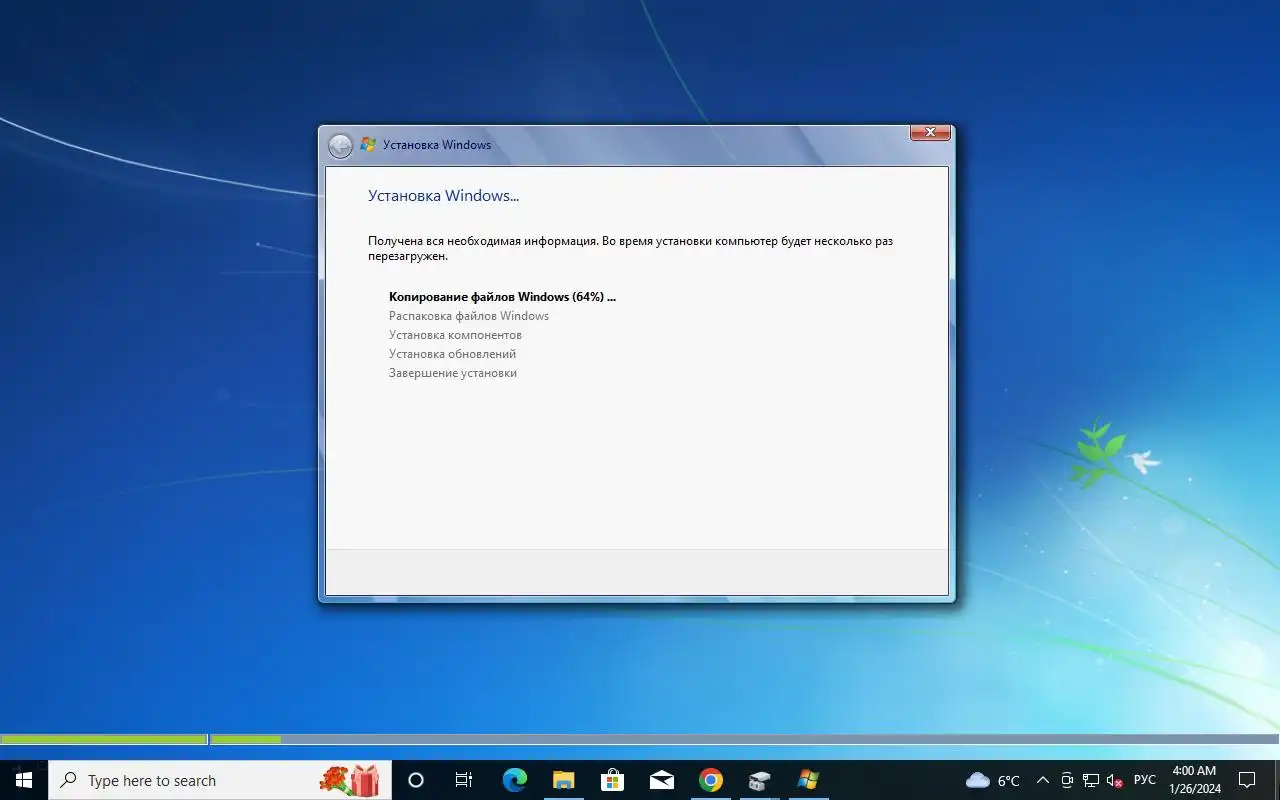Open Cortana circle icon on the taskbar
This screenshot has height=800, width=1280.
pos(416,780)
